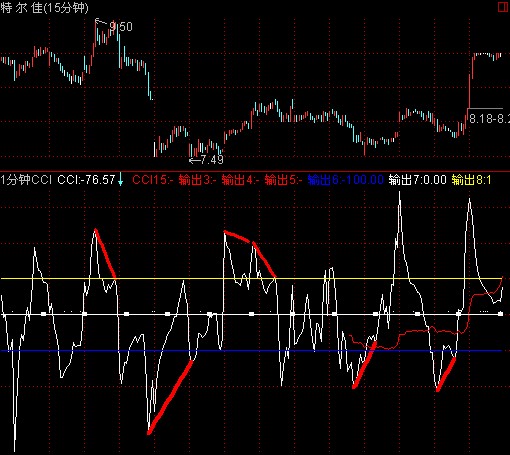Select the yellow 输出8:1 label
Viewport: 510px width, 455px height.
(471, 180)
